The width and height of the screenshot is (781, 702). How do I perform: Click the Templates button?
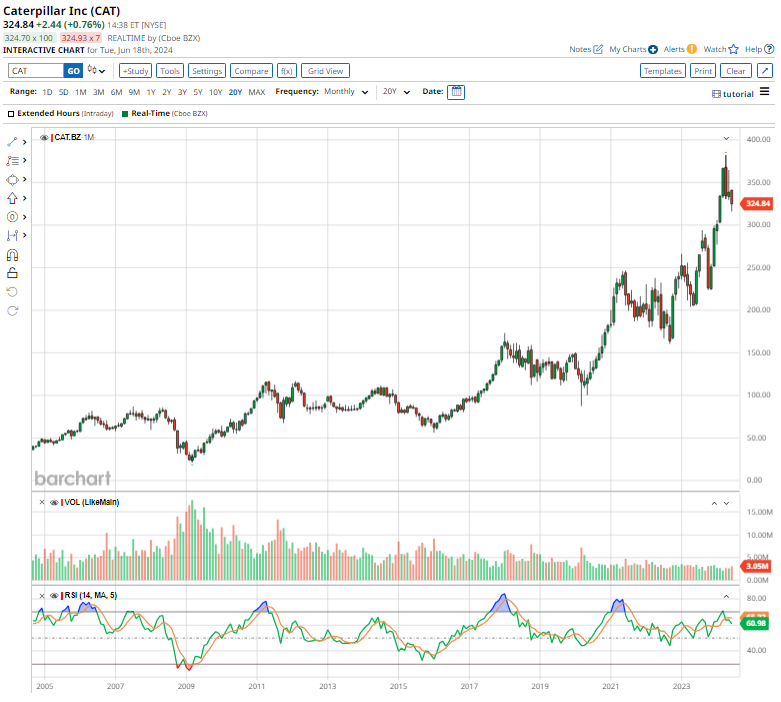pyautogui.click(x=662, y=71)
